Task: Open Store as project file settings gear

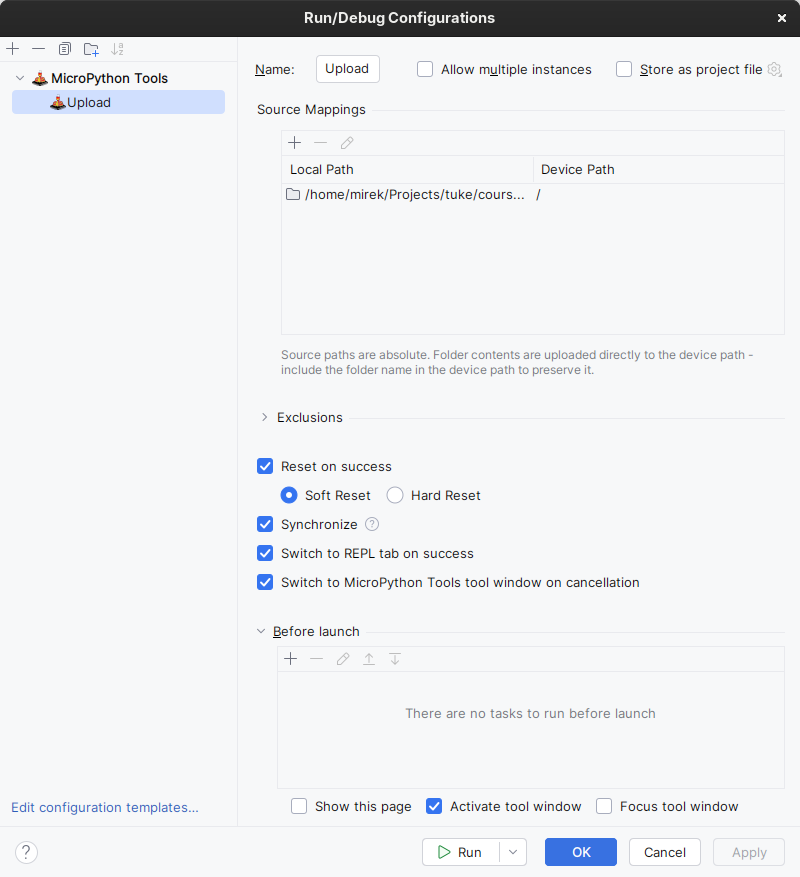Action: (x=775, y=69)
